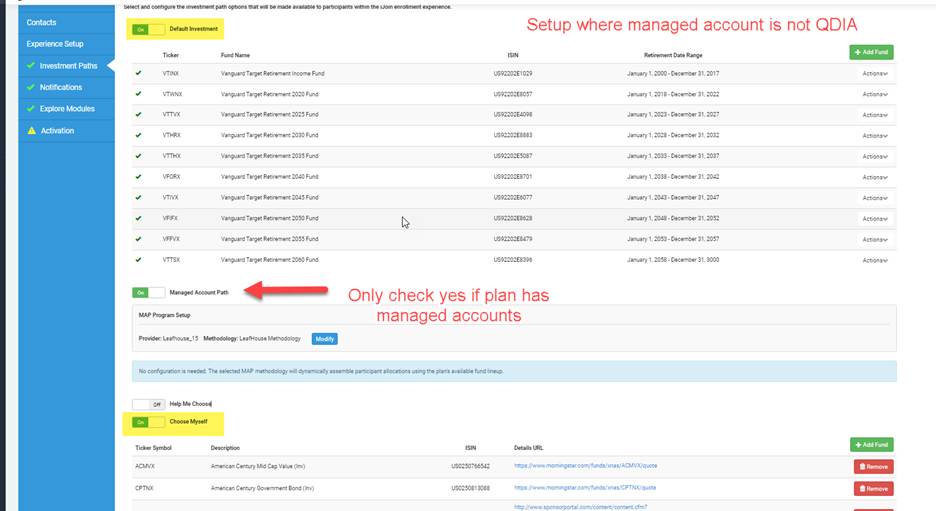936x511 pixels.
Task: Click the Retirement Date Range column header
Action: (673, 55)
